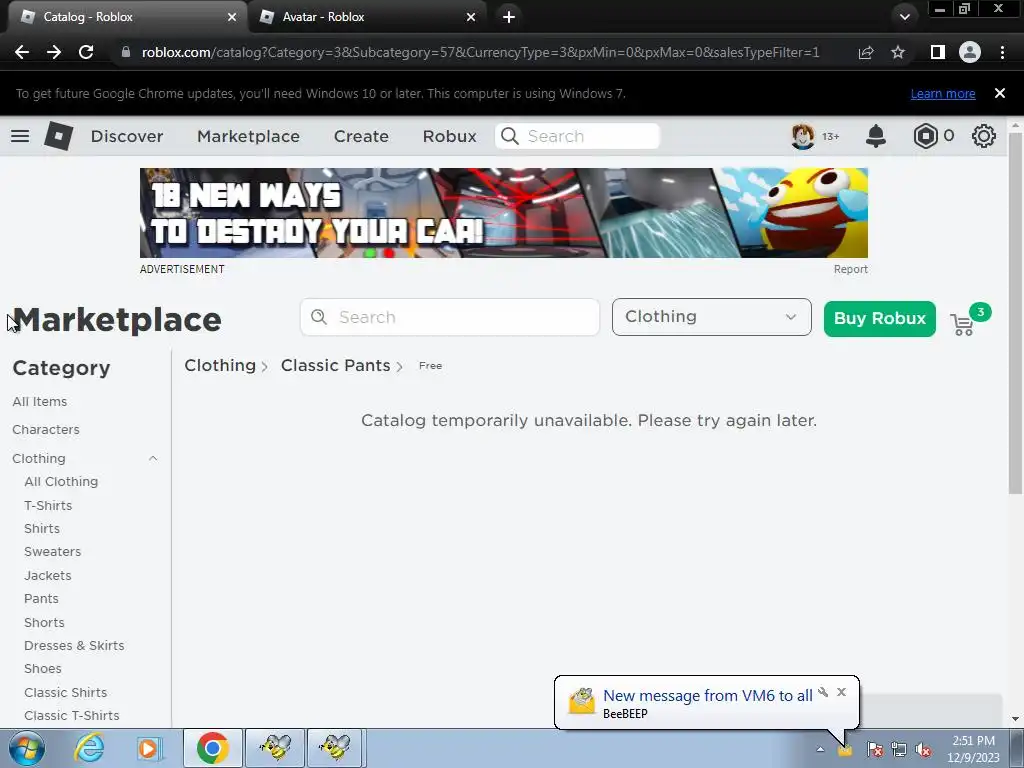Open the tab search dropdown arrow
This screenshot has width=1024, height=768.
904,17
